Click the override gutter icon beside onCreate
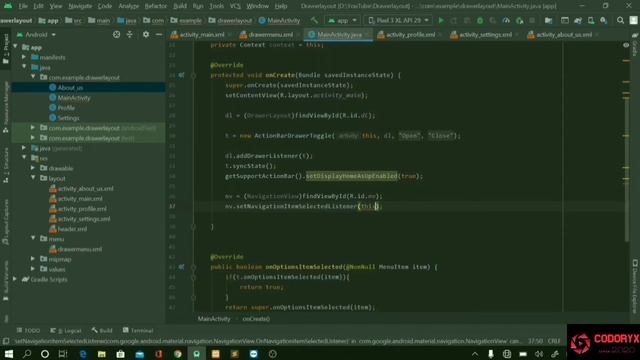 pyautogui.click(x=181, y=75)
